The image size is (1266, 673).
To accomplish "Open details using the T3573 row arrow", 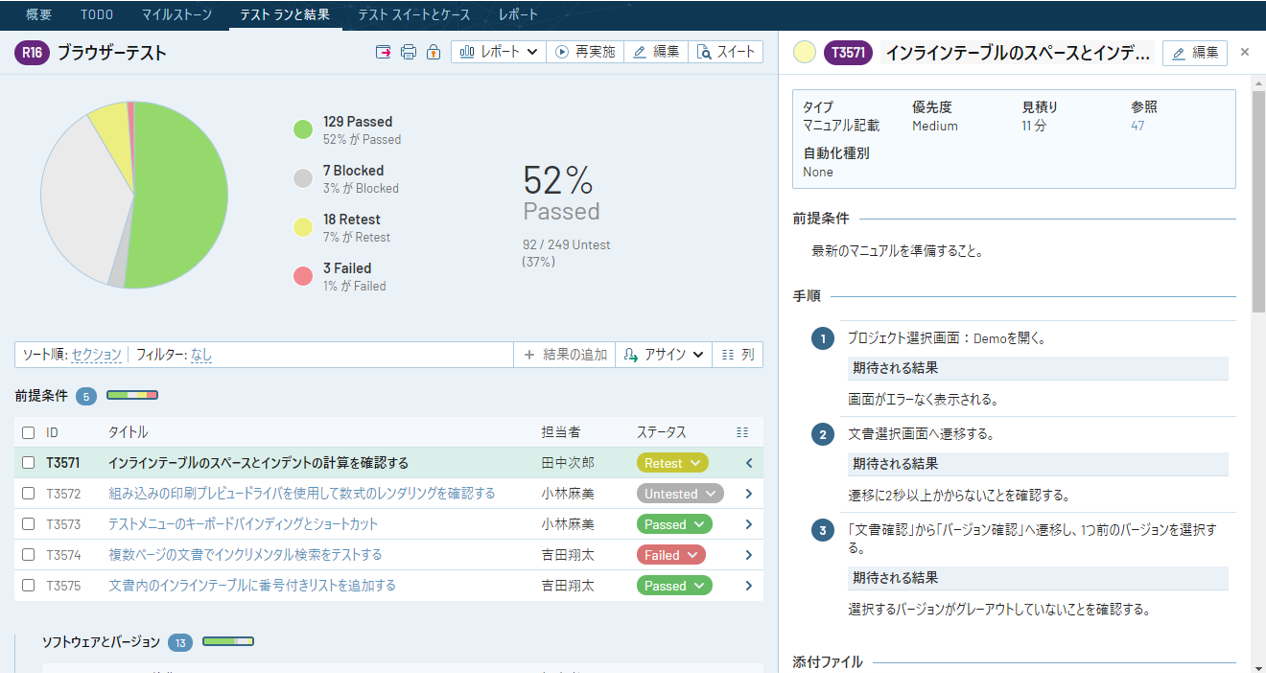I will pyautogui.click(x=748, y=524).
